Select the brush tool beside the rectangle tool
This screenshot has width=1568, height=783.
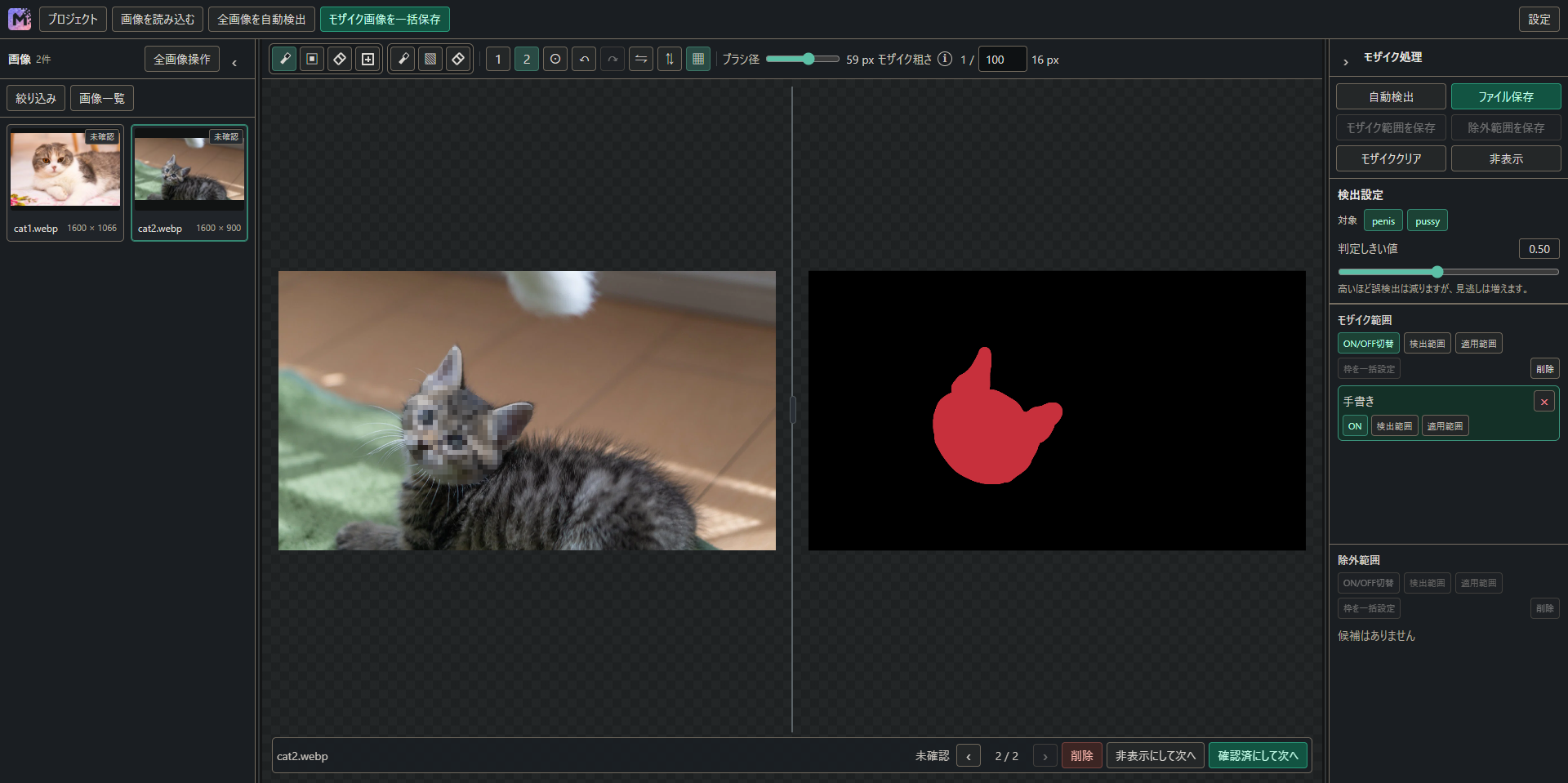coord(284,59)
